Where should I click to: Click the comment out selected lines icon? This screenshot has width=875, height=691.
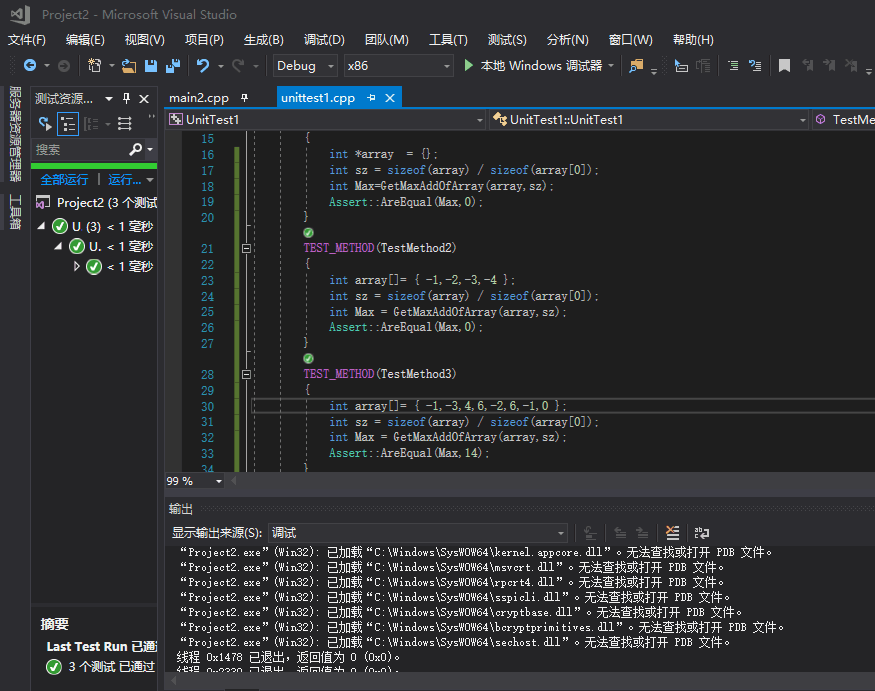click(x=733, y=66)
